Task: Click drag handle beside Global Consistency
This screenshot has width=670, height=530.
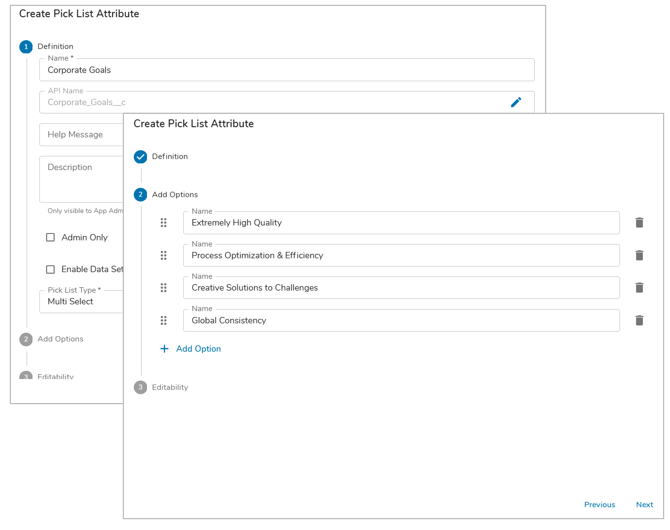Action: tap(164, 321)
